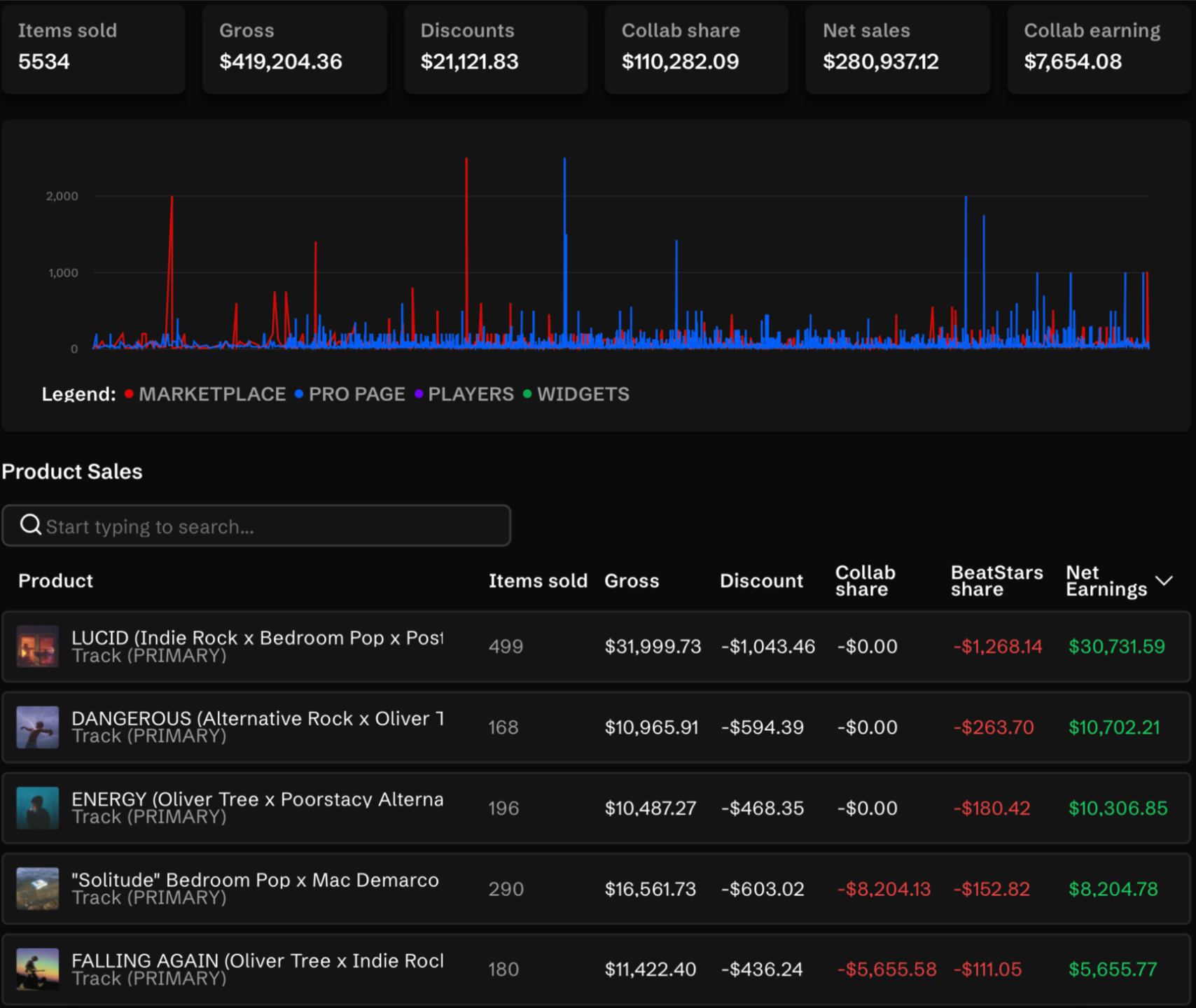Sort table by Gross column header
Image resolution: width=1196 pixels, height=1008 pixels.
coord(631,581)
